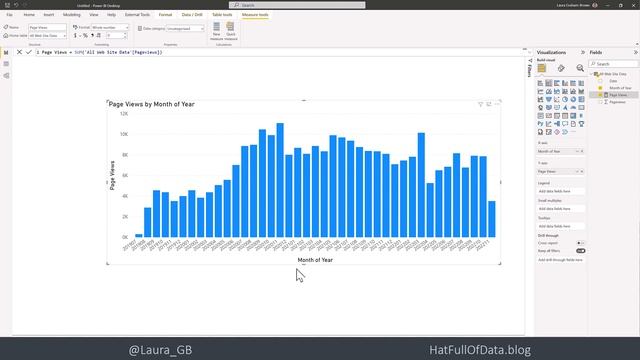Screen dimensions: 640x360
Task: Apply thousands separator comma format
Action: (92, 36)
